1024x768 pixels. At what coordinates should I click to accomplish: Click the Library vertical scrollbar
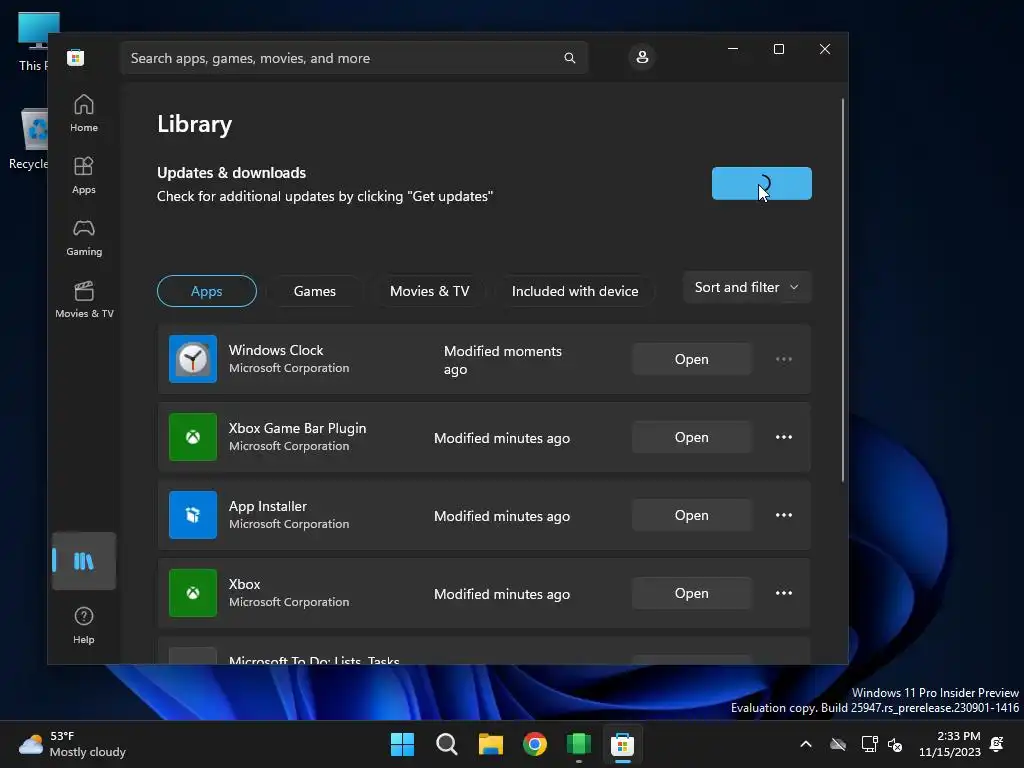(843, 291)
